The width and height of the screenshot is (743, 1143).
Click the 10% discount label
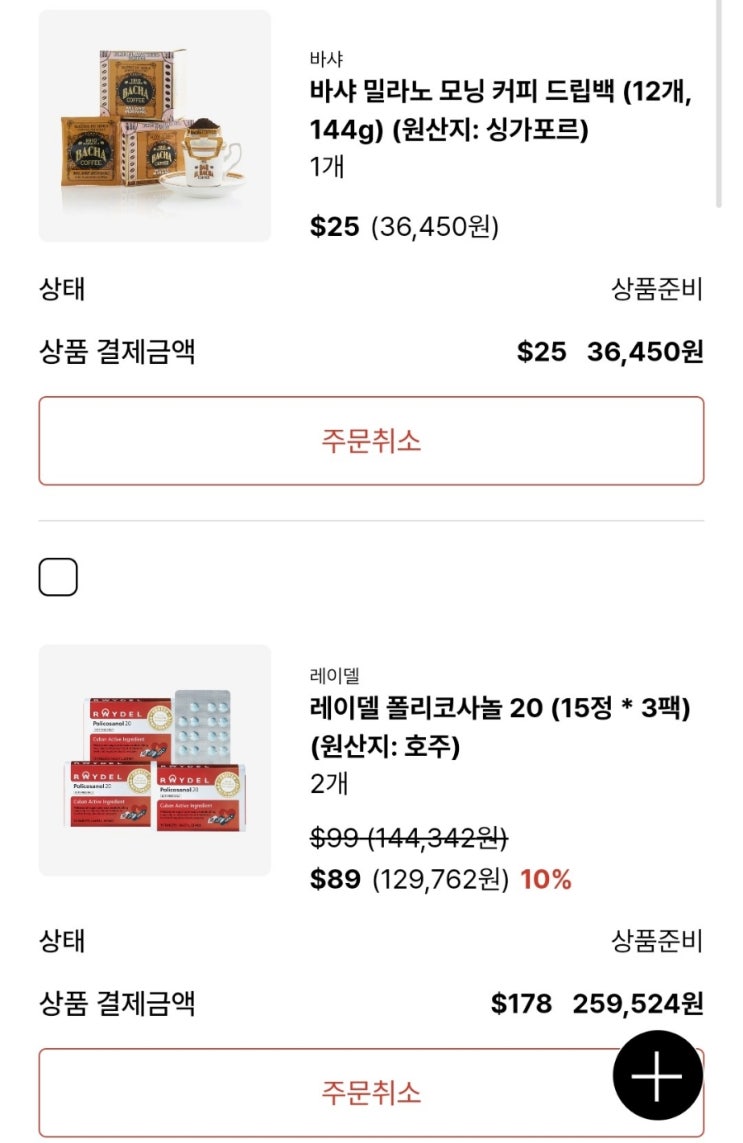click(546, 880)
